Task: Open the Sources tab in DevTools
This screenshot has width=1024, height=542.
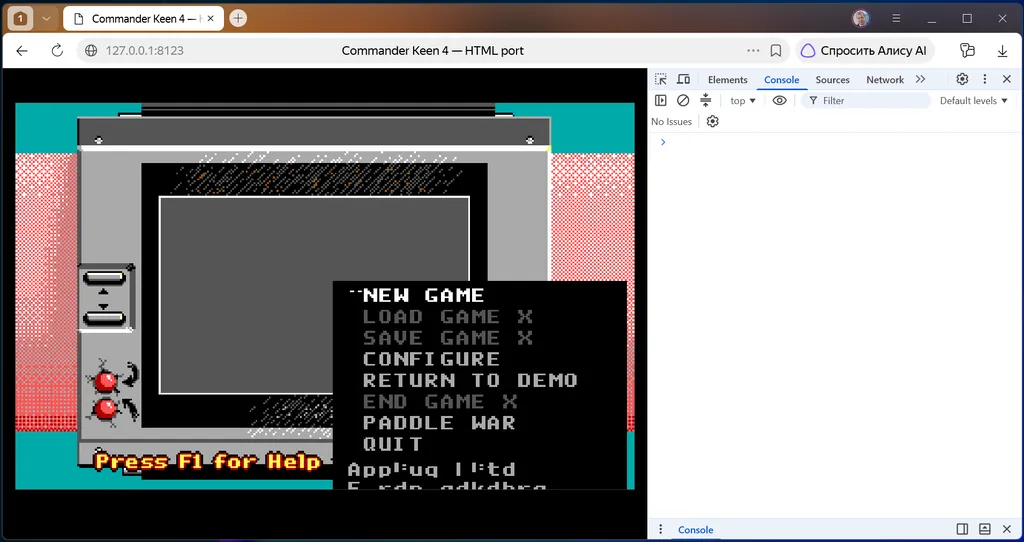Action: click(833, 80)
